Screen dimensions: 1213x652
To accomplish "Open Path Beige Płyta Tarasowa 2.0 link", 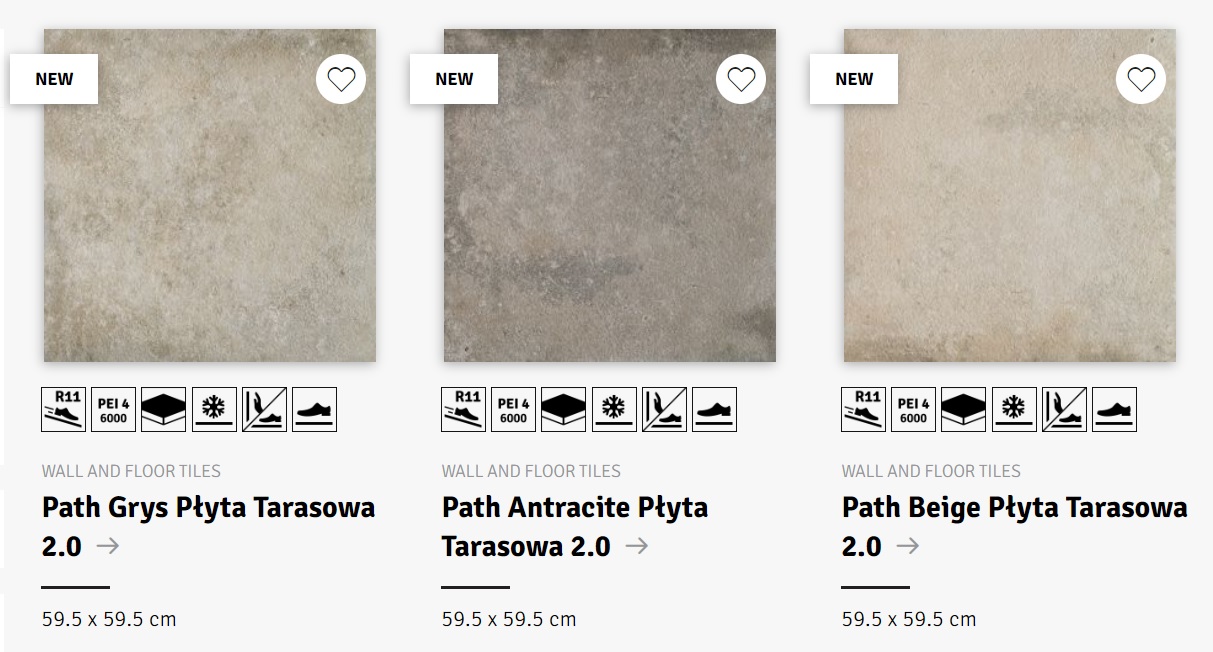I will [1014, 508].
